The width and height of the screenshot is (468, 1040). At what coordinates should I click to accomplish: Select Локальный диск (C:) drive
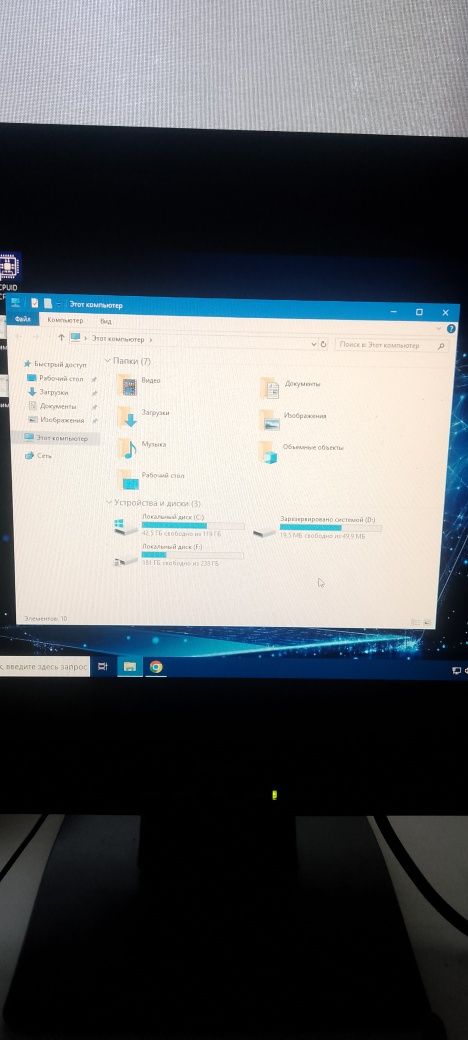tap(178, 525)
